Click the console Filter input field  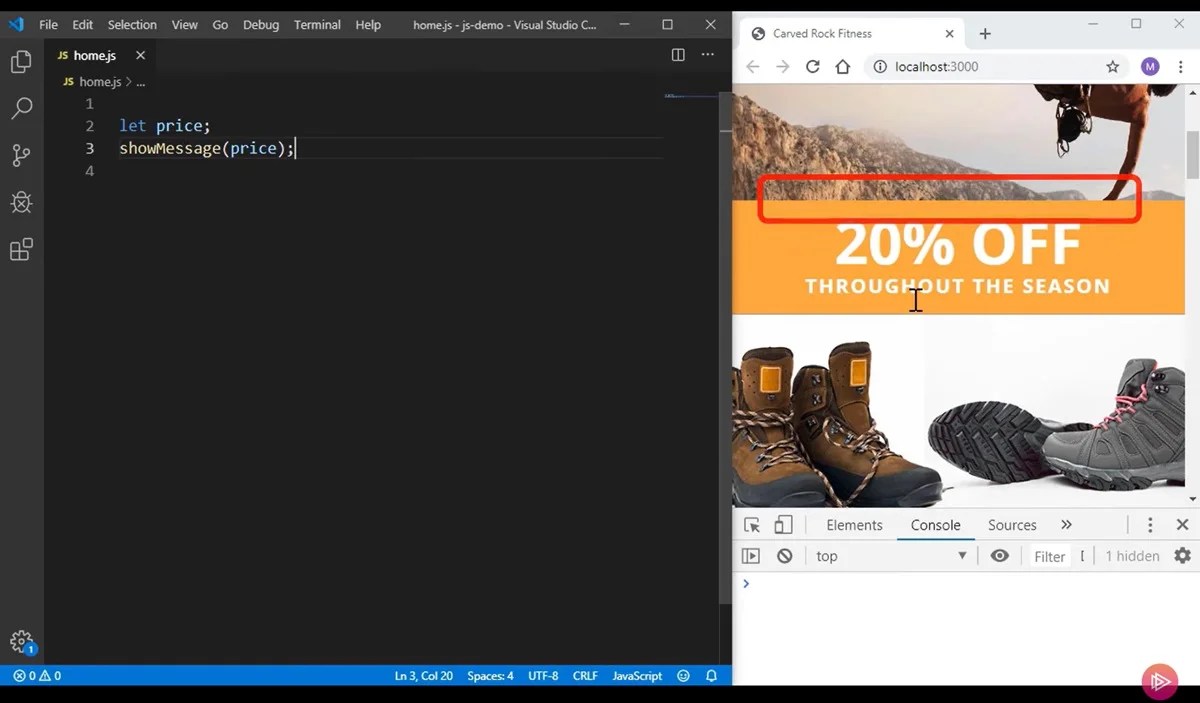coord(1049,556)
